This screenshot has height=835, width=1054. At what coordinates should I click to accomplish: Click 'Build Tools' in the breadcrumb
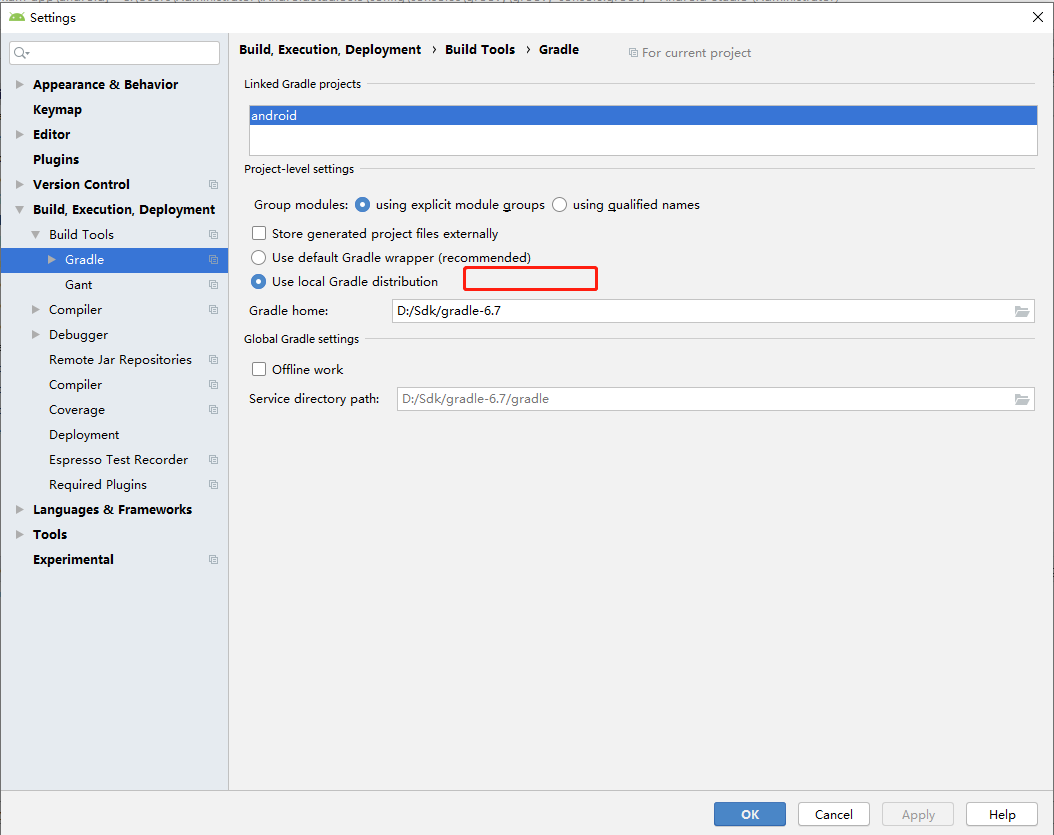(480, 50)
